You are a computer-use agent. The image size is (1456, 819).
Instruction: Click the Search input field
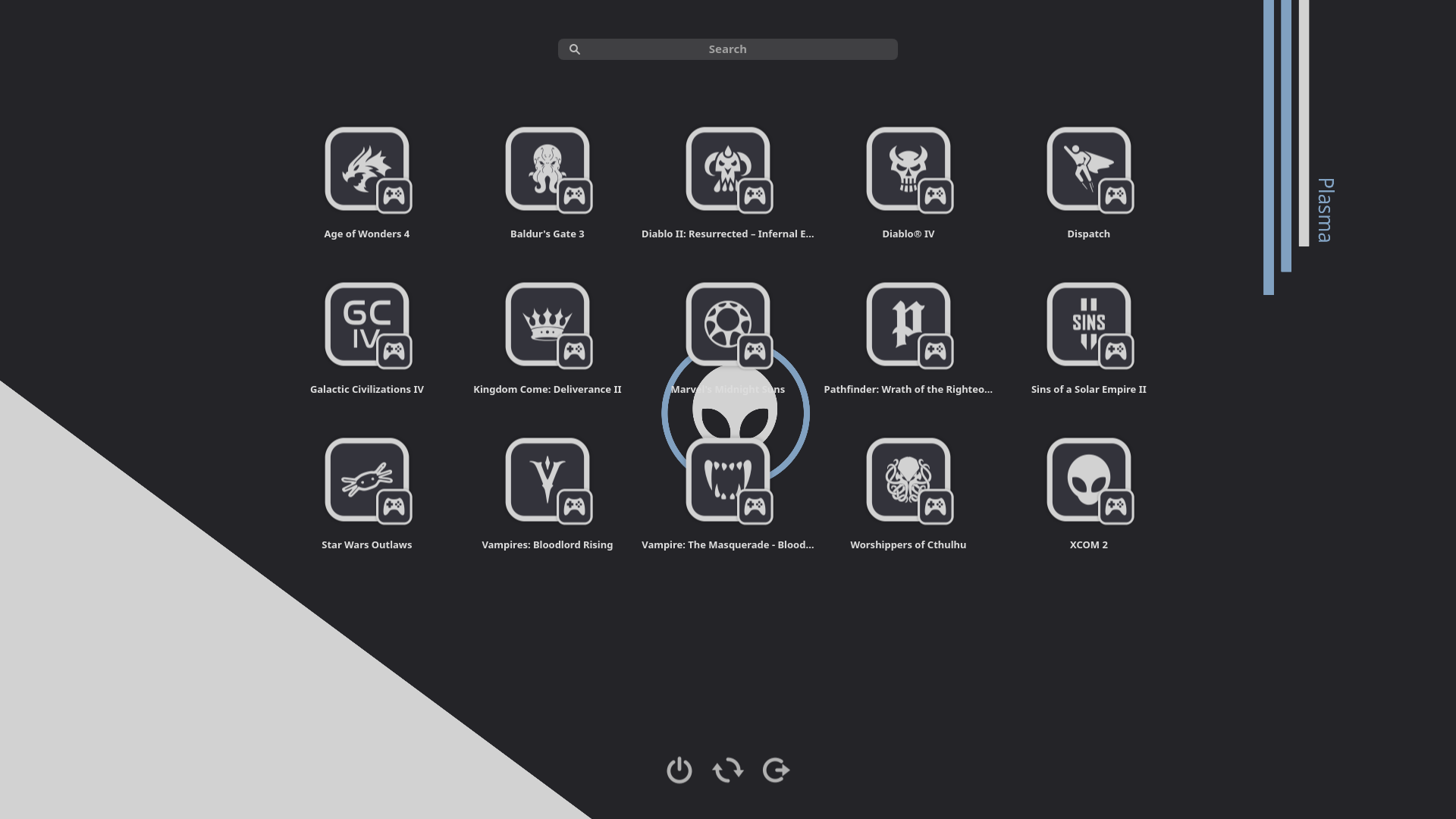point(727,49)
